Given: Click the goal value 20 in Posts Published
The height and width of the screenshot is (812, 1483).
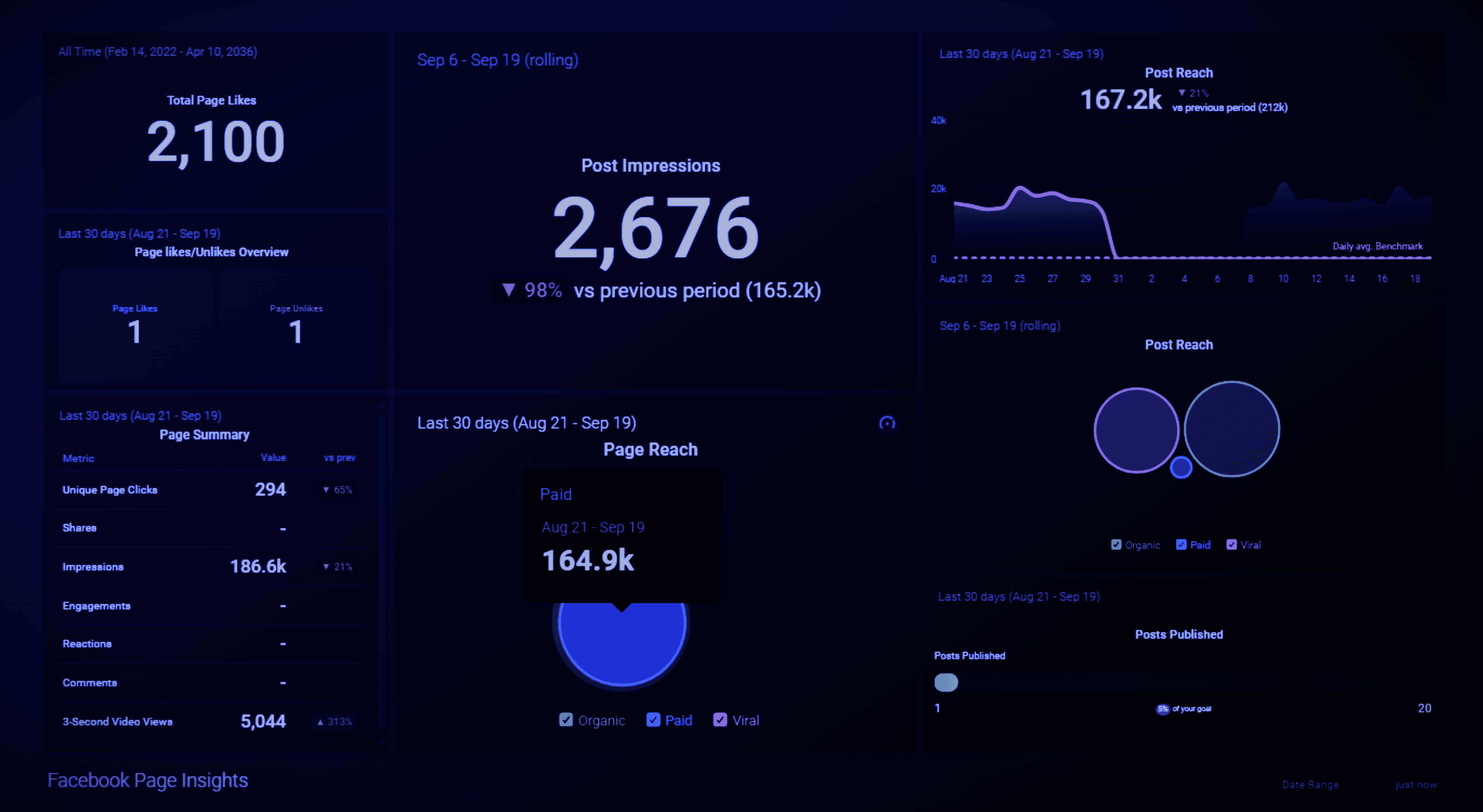Looking at the screenshot, I should click(1424, 708).
